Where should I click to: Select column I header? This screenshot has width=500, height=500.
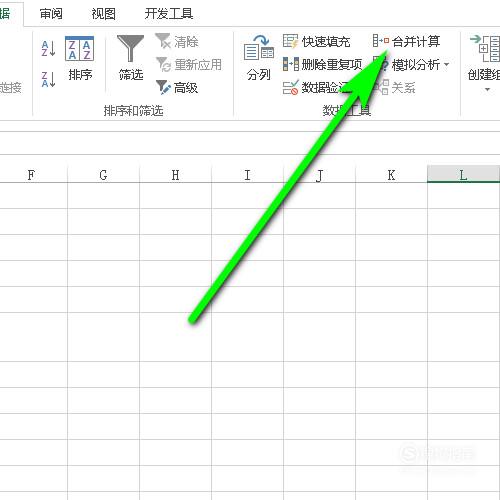click(247, 175)
